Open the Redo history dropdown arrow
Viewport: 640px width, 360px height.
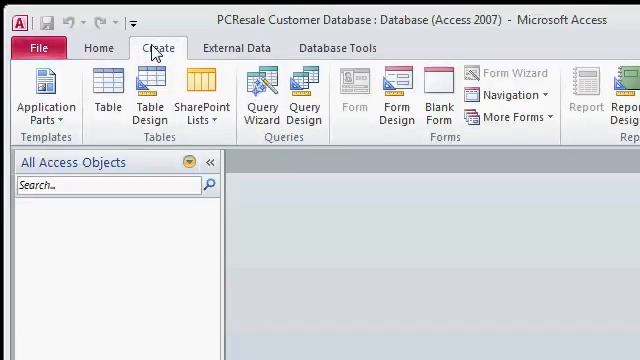[116, 22]
